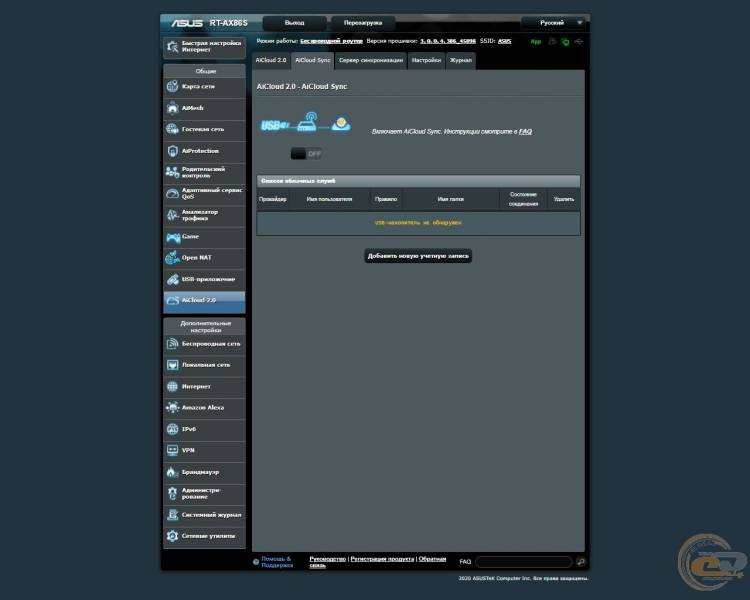The image size is (750, 600).
Task: Open the firmware version link
Action: [x=448, y=41]
